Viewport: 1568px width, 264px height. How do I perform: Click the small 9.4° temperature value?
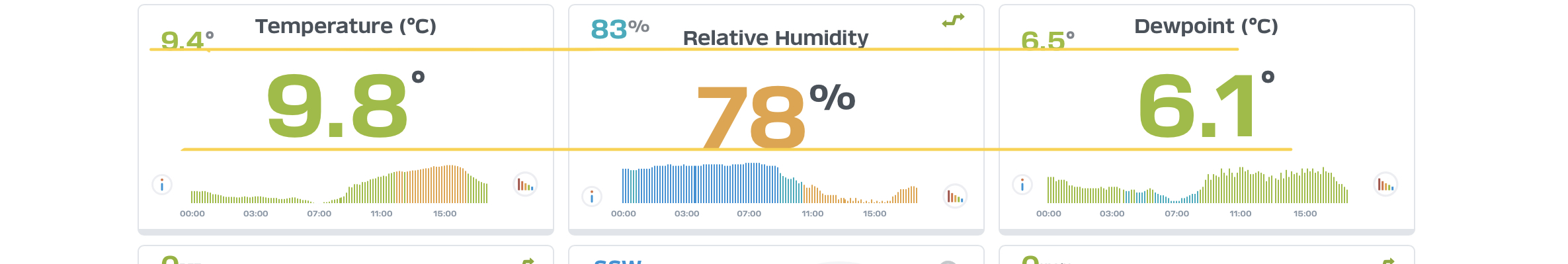pyautogui.click(x=187, y=40)
